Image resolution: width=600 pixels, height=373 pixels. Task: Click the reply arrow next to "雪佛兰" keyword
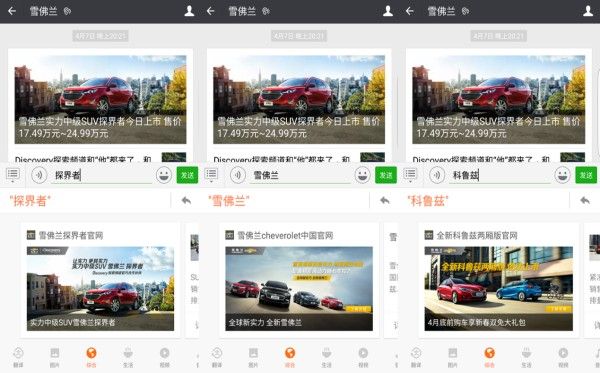tap(385, 200)
